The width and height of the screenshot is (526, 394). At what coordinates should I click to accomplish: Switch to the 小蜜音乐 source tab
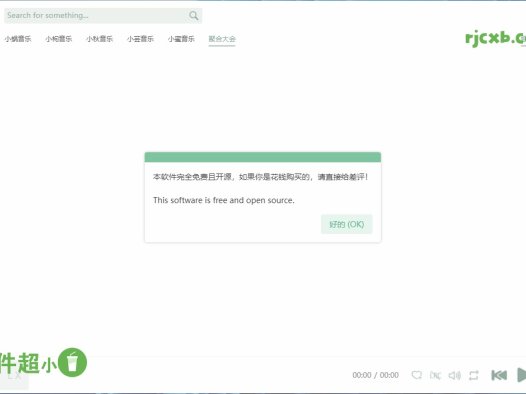click(181, 39)
